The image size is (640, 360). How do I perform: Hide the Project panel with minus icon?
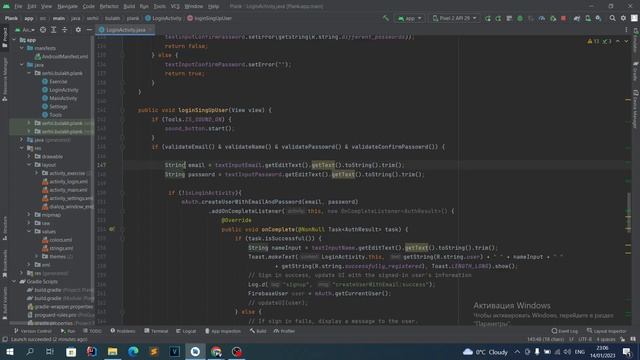pos(89,30)
